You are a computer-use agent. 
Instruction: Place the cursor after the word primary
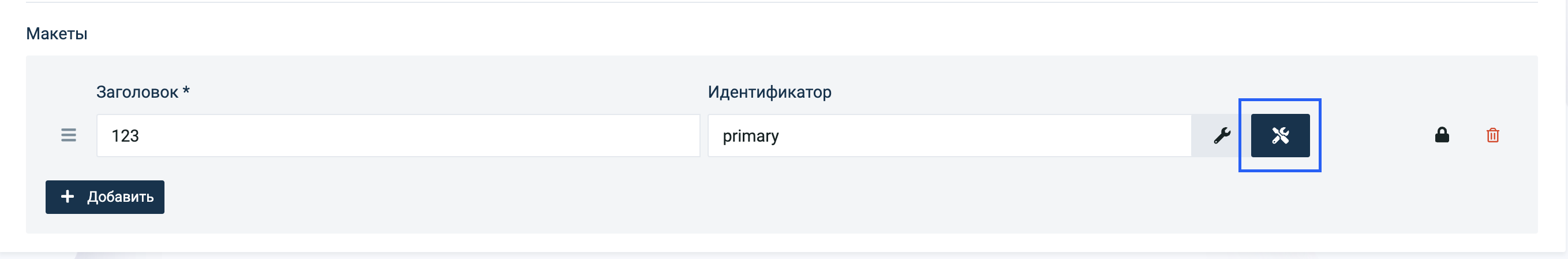tap(780, 135)
